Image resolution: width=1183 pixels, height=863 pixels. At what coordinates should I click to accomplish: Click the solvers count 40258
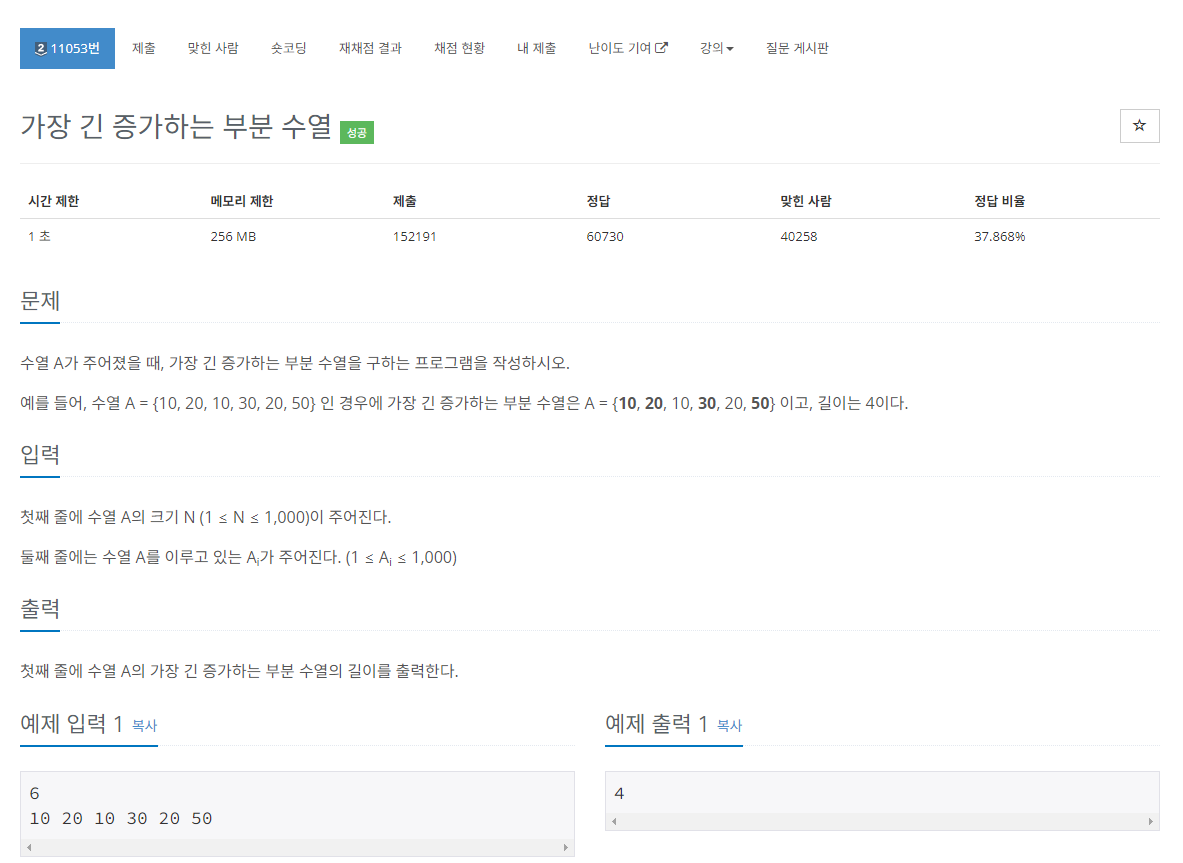point(798,237)
